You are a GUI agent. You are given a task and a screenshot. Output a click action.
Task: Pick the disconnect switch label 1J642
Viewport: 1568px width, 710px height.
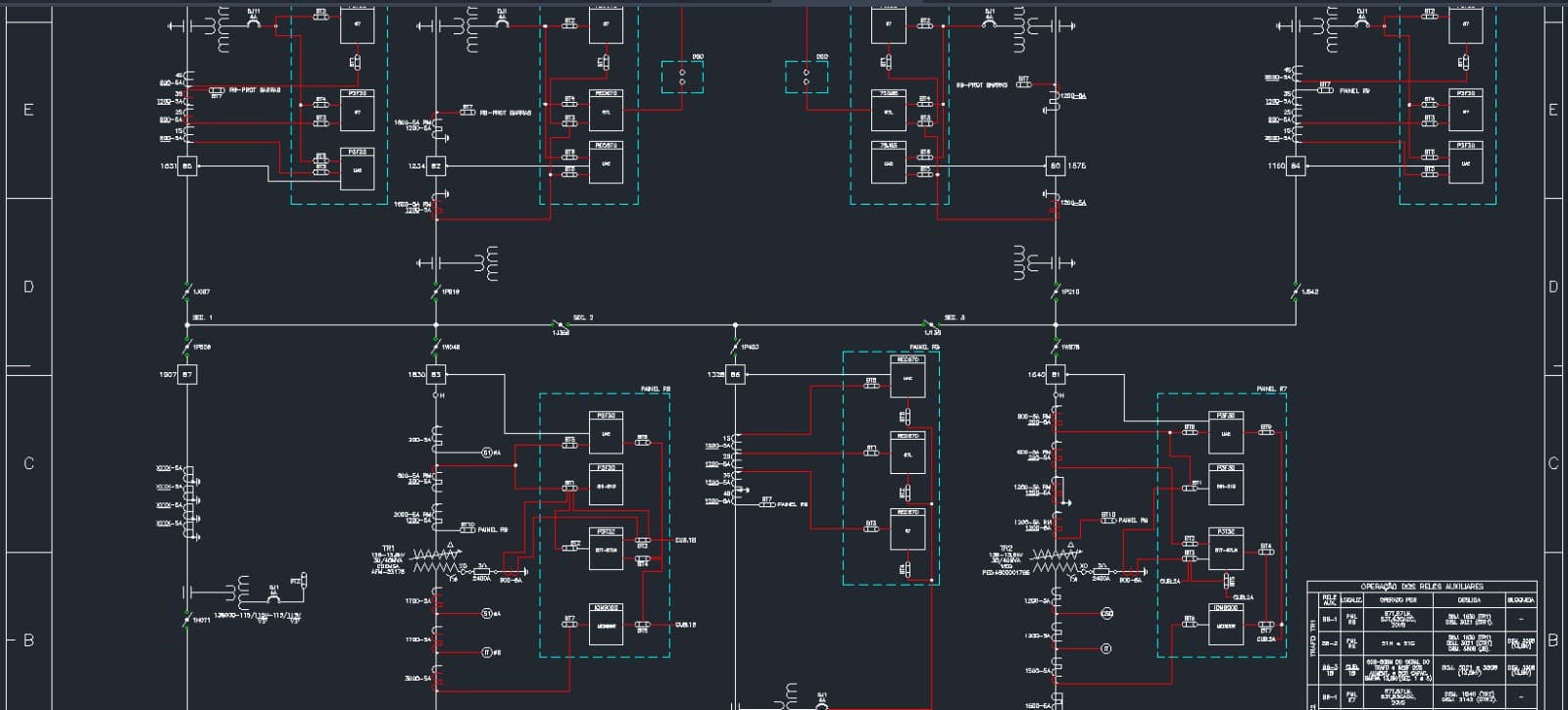coord(1310,292)
